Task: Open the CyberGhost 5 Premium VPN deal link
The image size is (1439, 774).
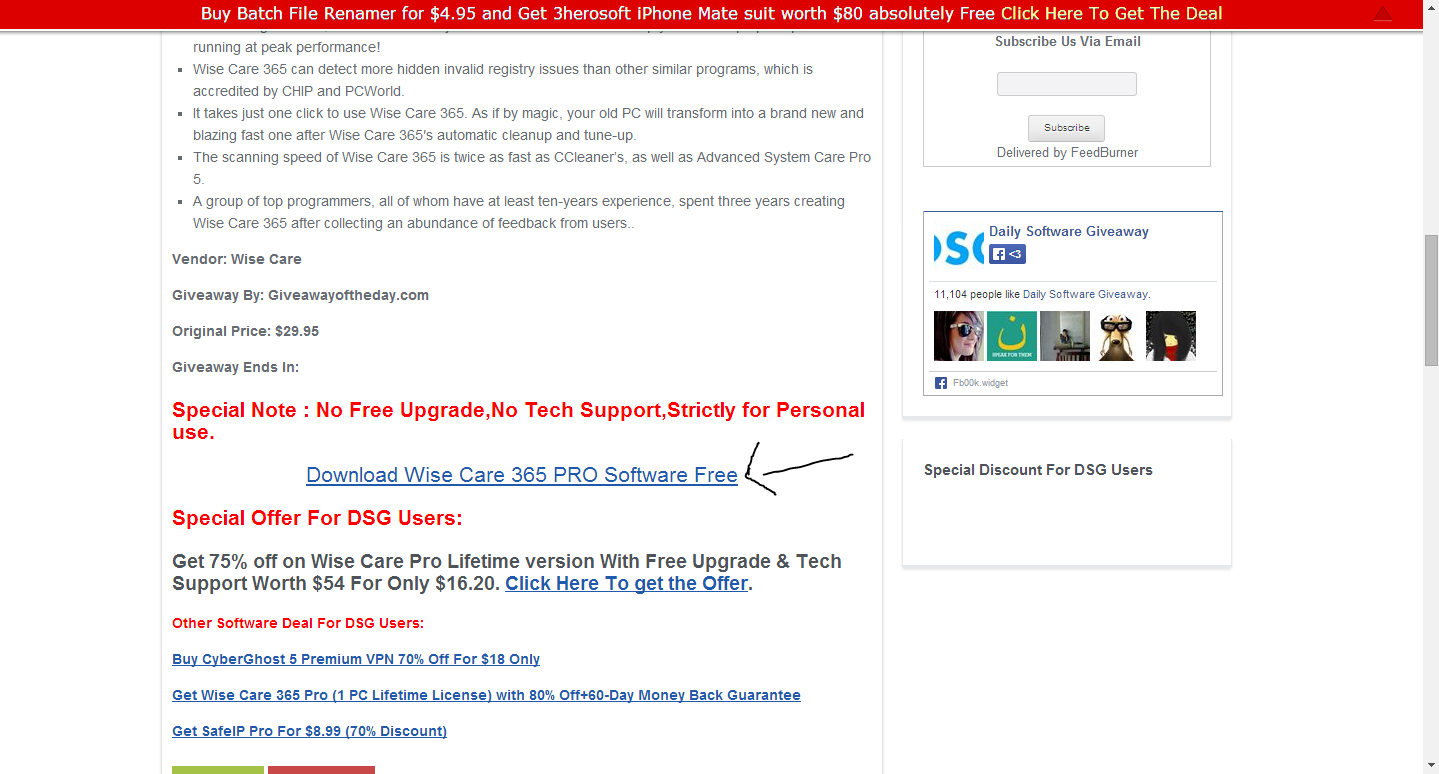Action: click(356, 659)
